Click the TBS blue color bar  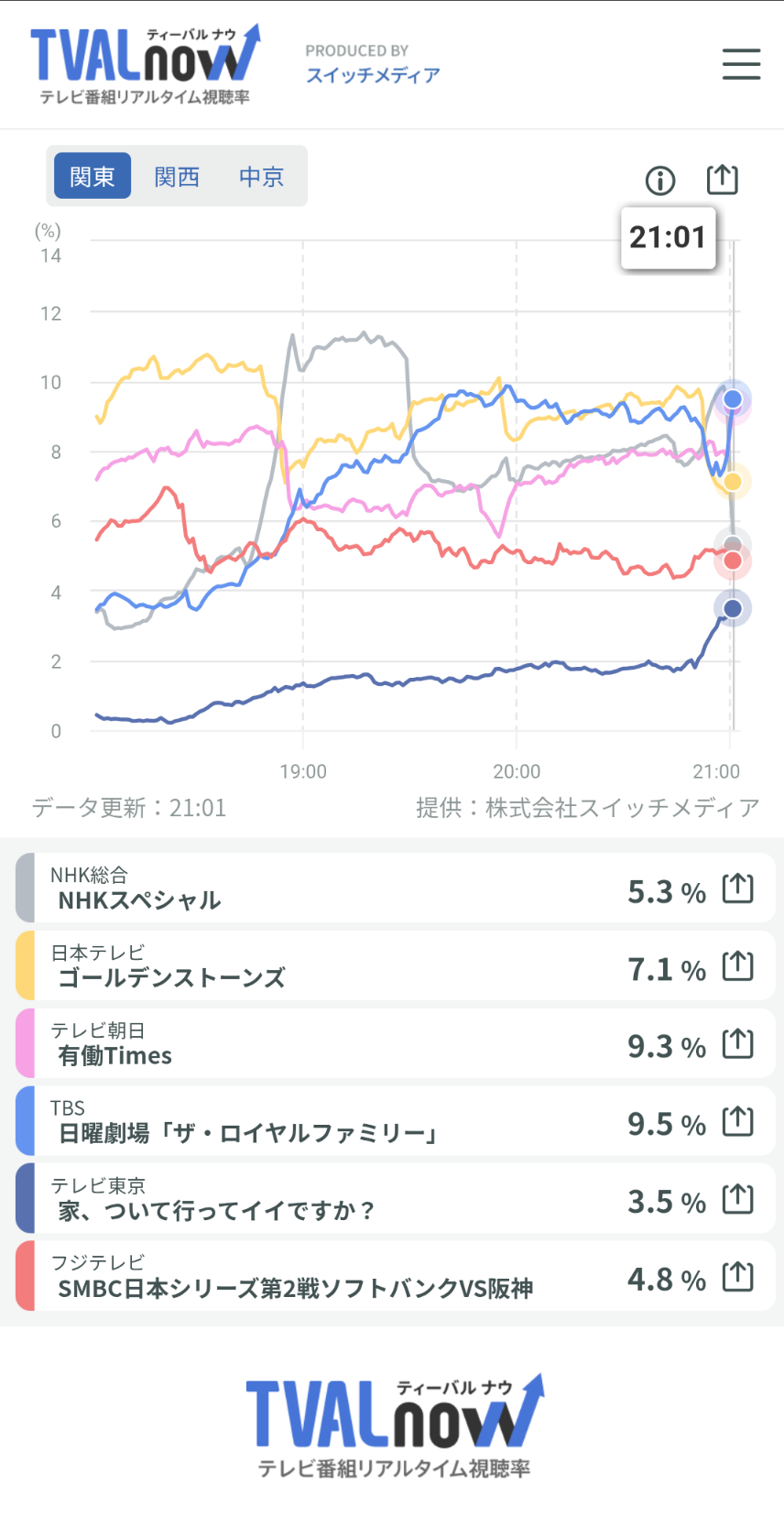26,1121
